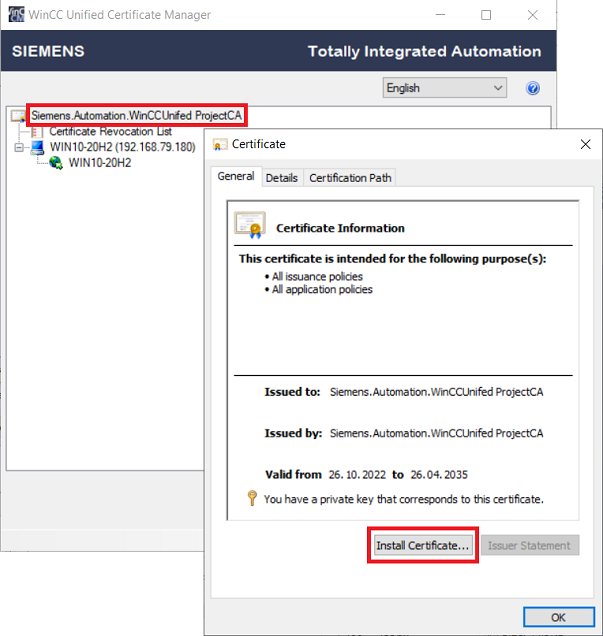Click the valid-from date 26.10.2022
This screenshot has width=603, height=636.
pyautogui.click(x=357, y=475)
